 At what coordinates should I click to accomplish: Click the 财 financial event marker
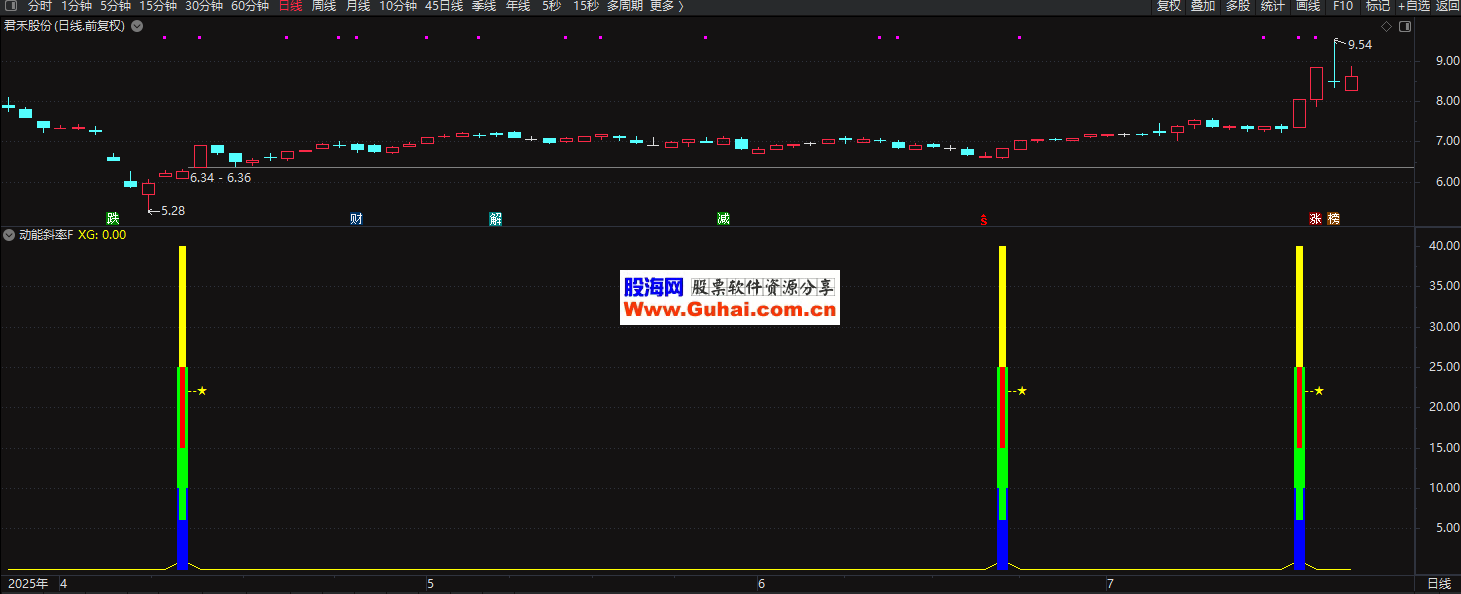click(356, 218)
